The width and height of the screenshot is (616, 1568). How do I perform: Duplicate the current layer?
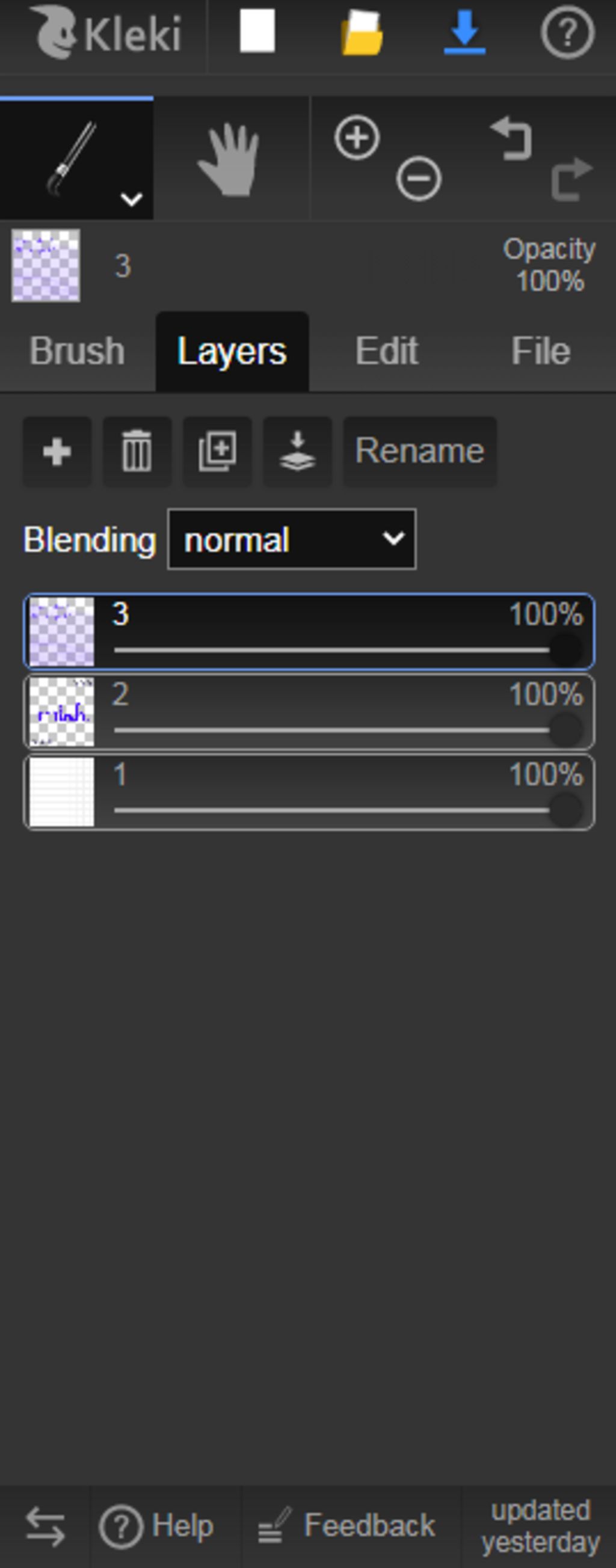click(x=218, y=452)
